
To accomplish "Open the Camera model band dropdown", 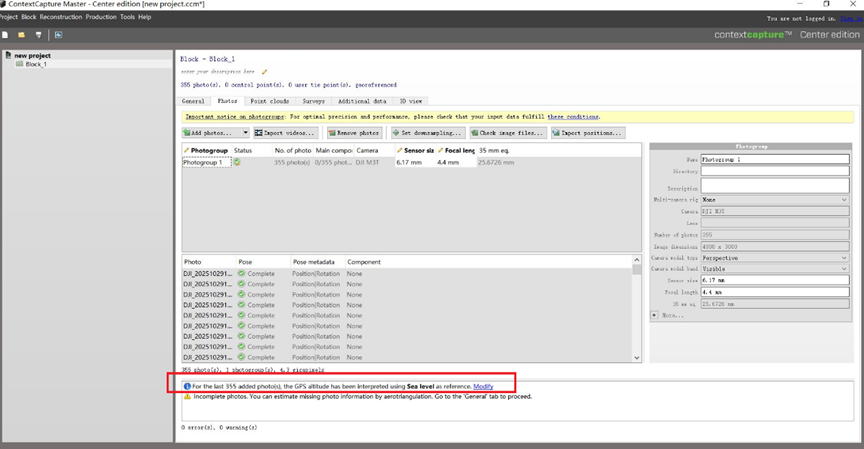I will tap(775, 269).
